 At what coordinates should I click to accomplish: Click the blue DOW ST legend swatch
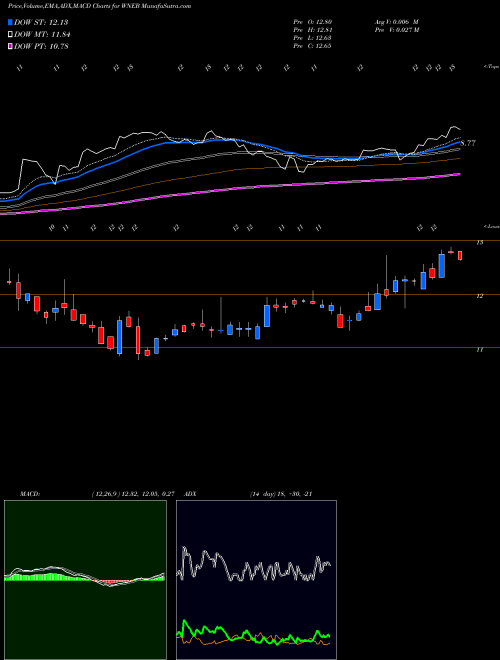tap(11, 22)
